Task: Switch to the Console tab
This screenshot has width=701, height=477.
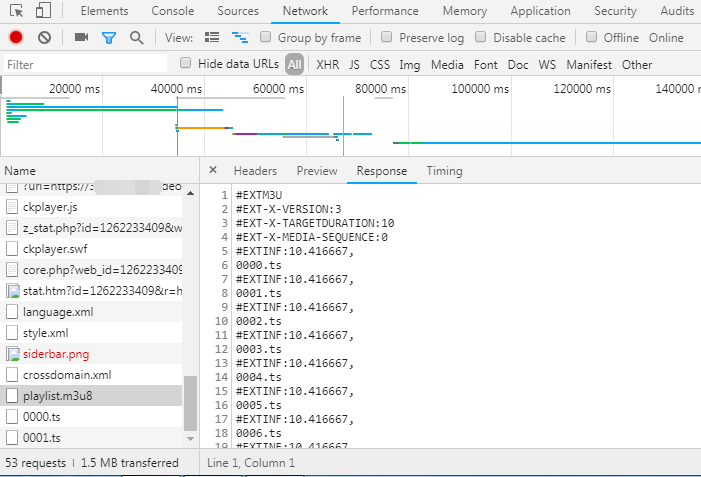Action: tap(173, 11)
